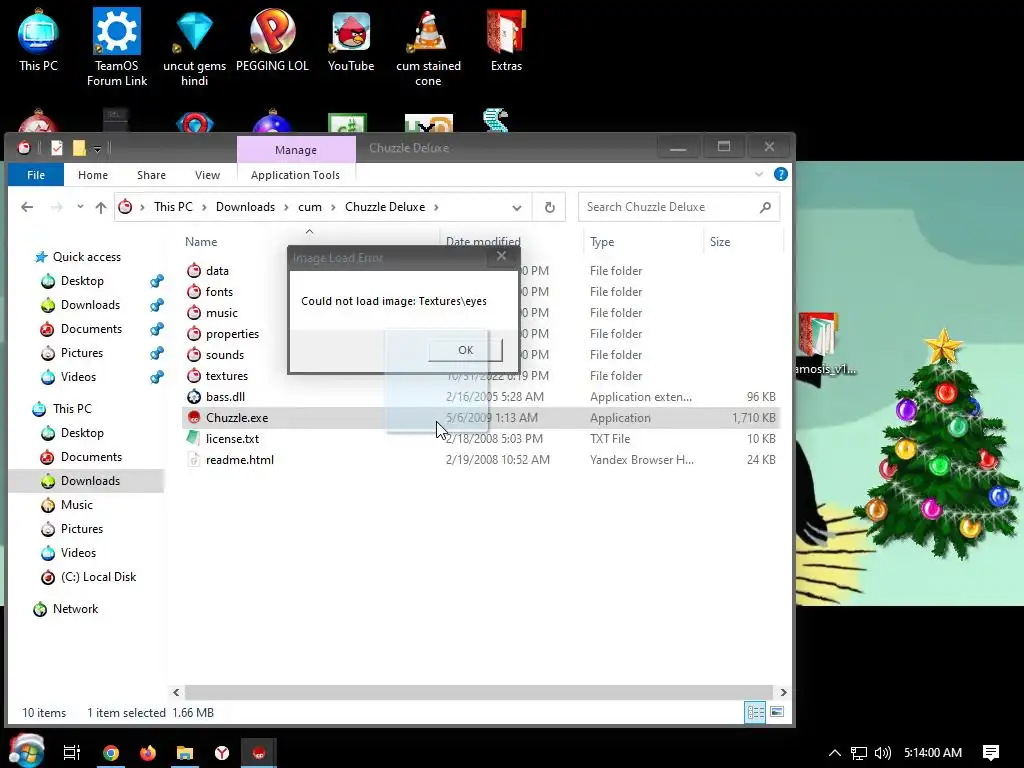Open Pictures under Quick access
Viewport: 1024px width, 768px height.
pos(82,353)
